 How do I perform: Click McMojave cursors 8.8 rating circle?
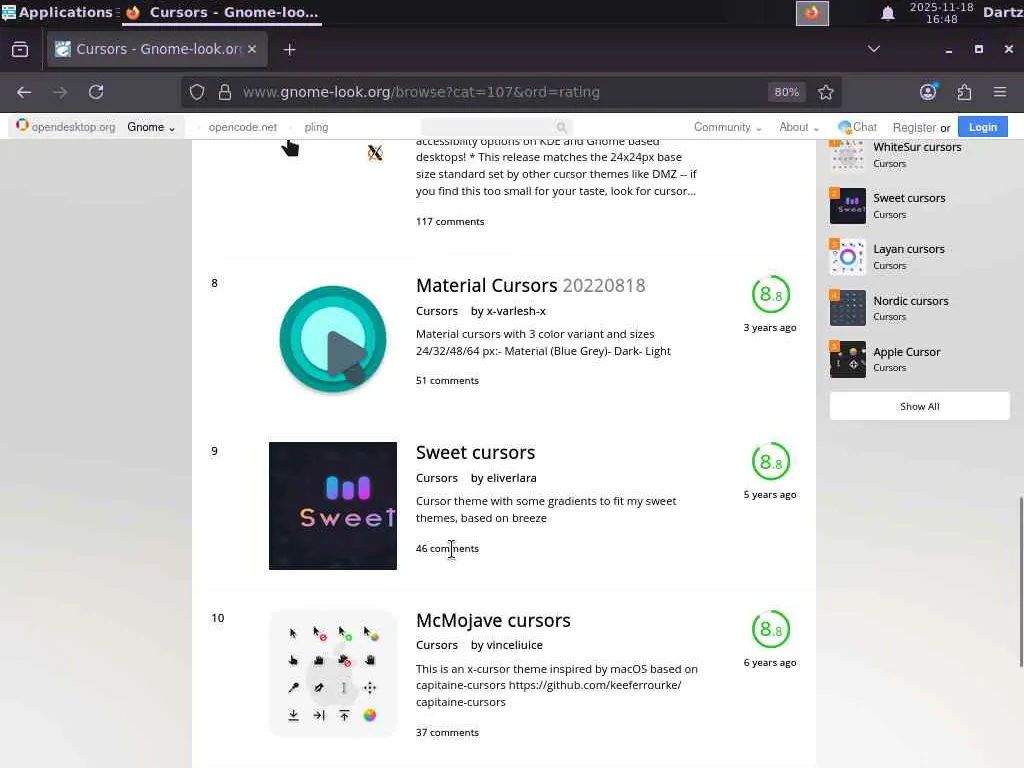tap(771, 630)
